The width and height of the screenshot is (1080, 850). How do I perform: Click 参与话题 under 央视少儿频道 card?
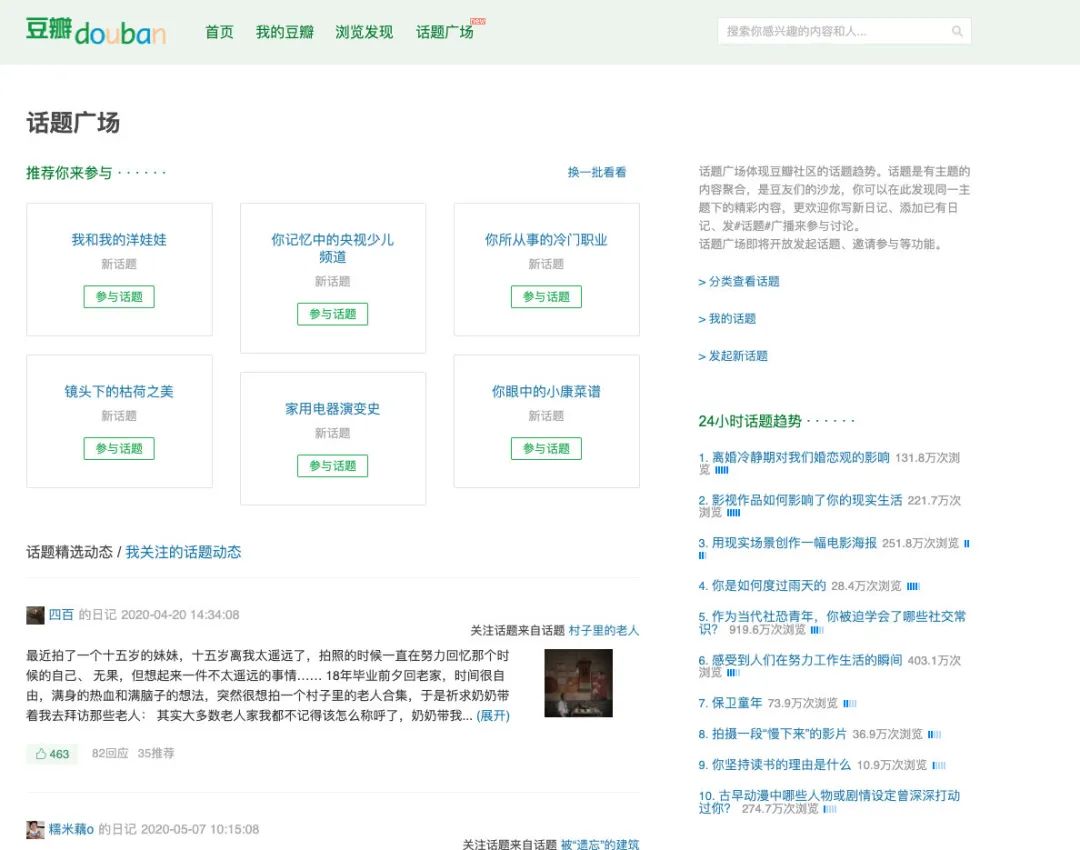(333, 314)
